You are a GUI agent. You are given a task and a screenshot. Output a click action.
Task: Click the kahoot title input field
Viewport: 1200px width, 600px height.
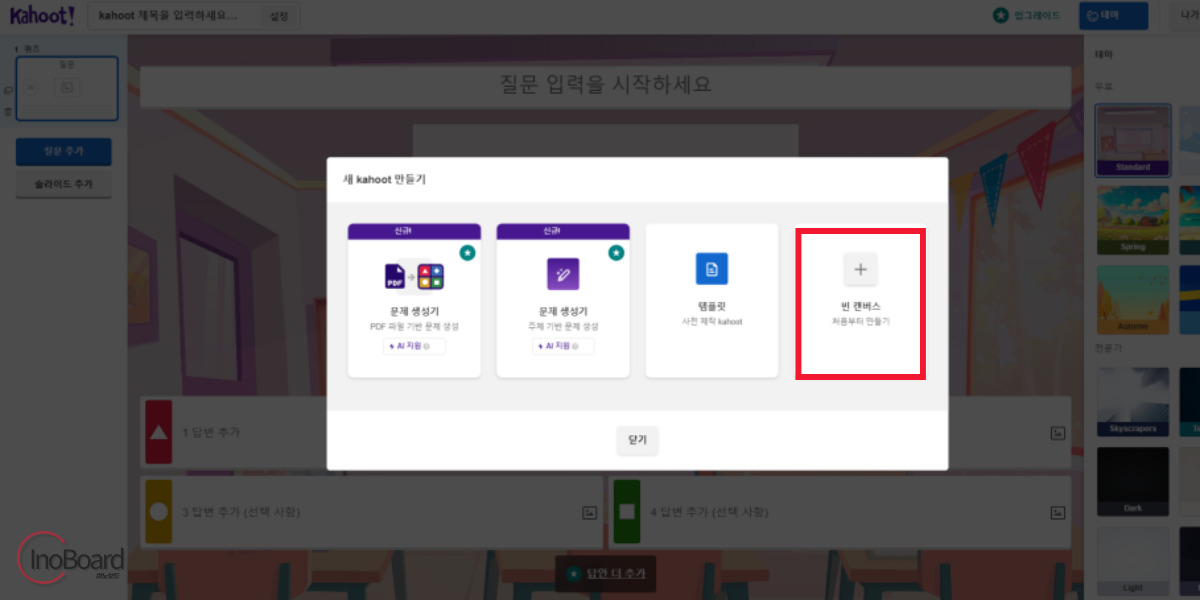point(175,16)
